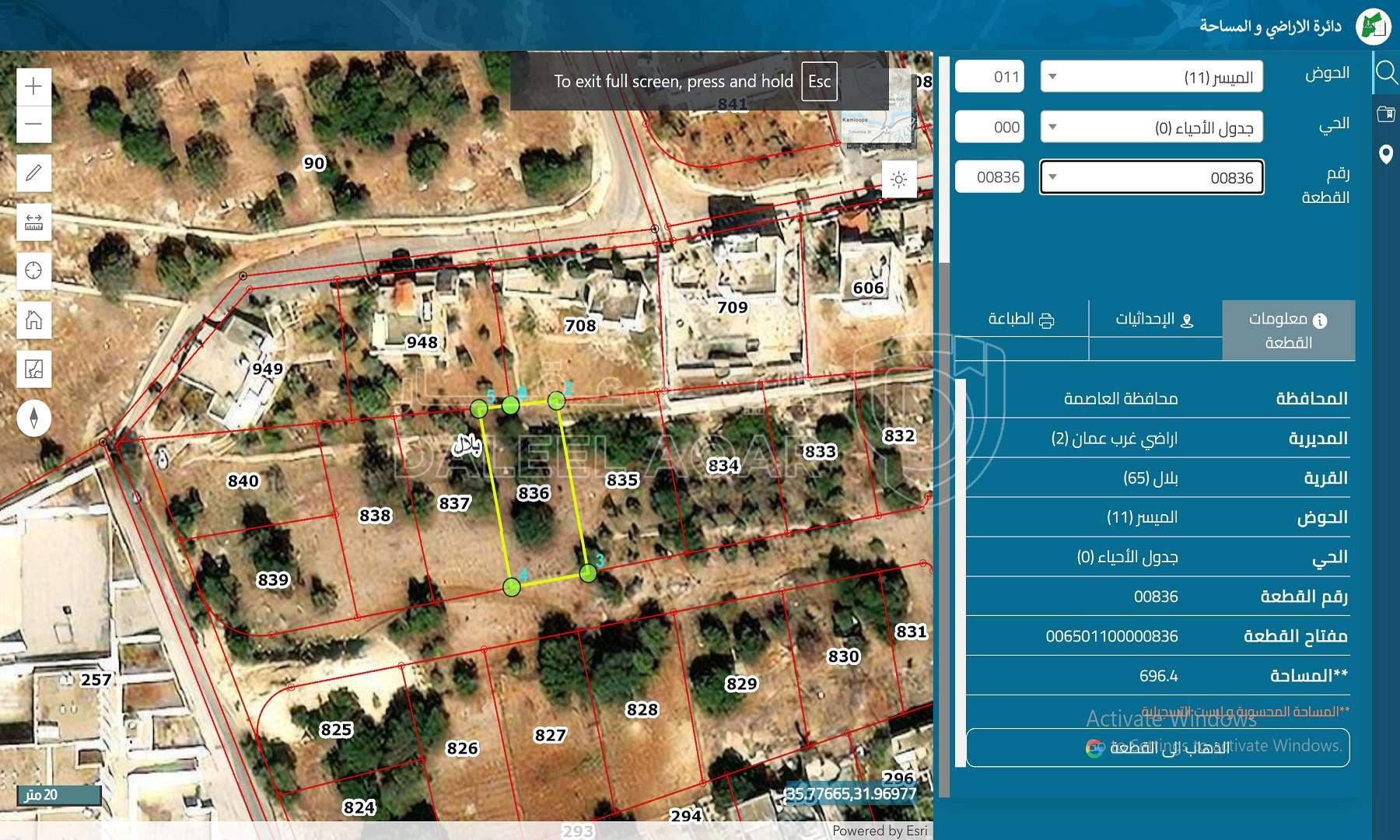Reset the compass north orientation
The height and width of the screenshot is (840, 1400).
33,418
